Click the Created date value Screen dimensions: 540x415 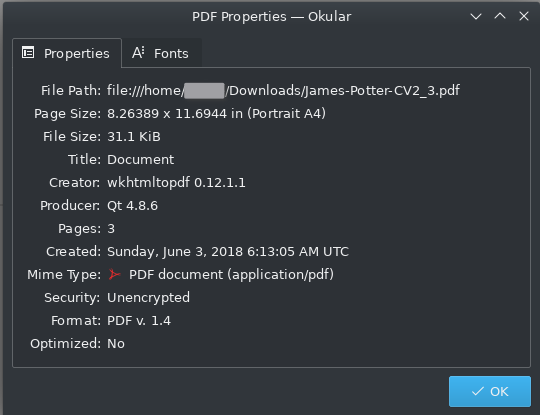pyautogui.click(x=228, y=252)
